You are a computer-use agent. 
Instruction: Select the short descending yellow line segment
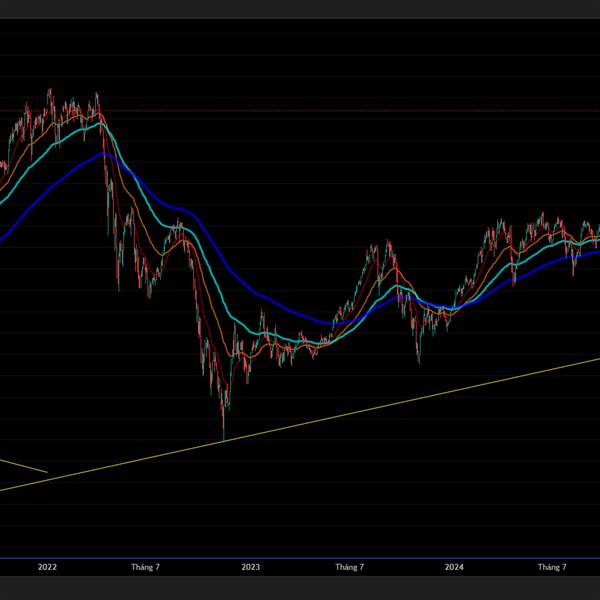(24, 465)
